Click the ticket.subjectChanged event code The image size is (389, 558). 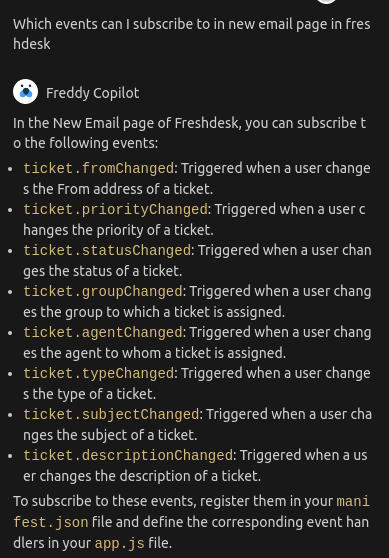tap(111, 415)
